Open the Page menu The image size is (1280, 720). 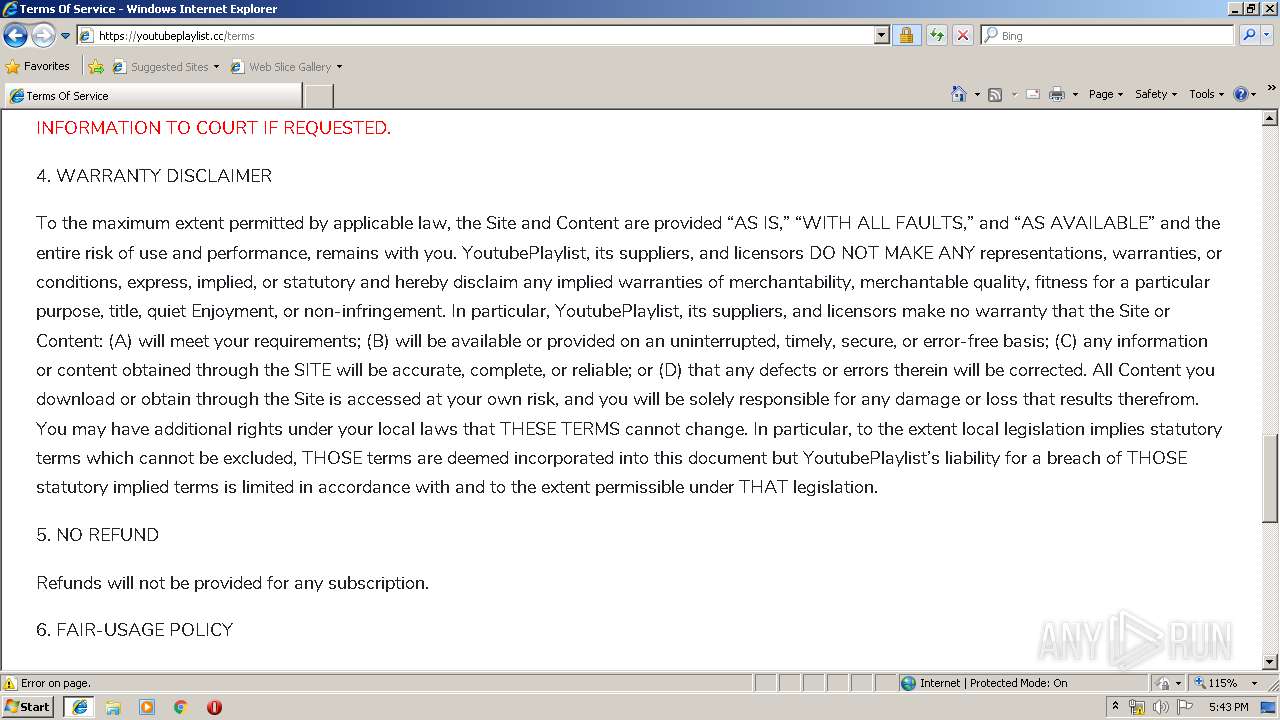tap(1106, 94)
